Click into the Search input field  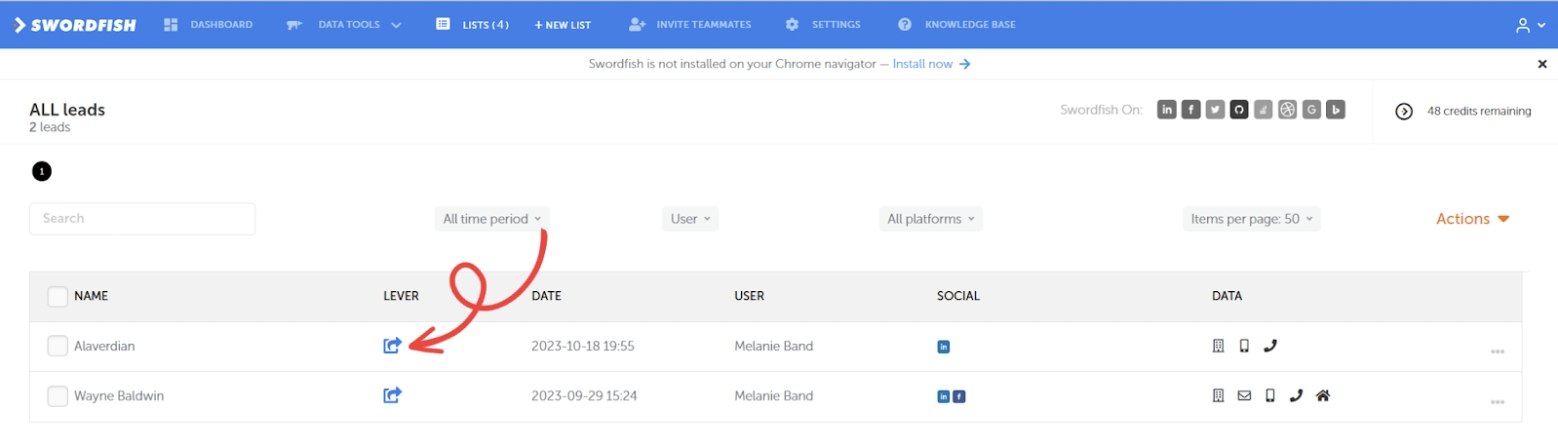[x=142, y=219]
